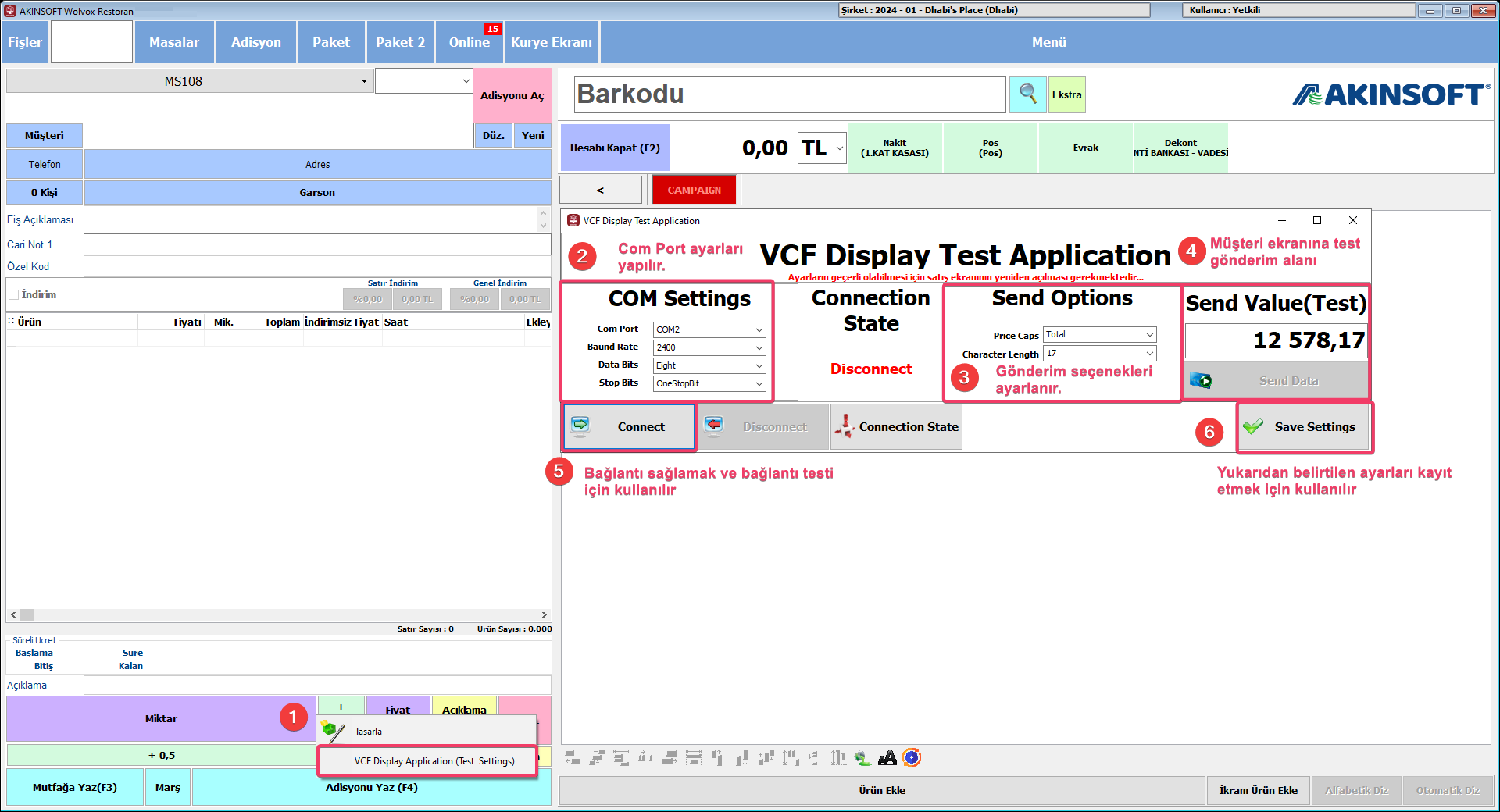
Task: Minimize the VCF Display Test Application window
Action: [x=1281, y=220]
